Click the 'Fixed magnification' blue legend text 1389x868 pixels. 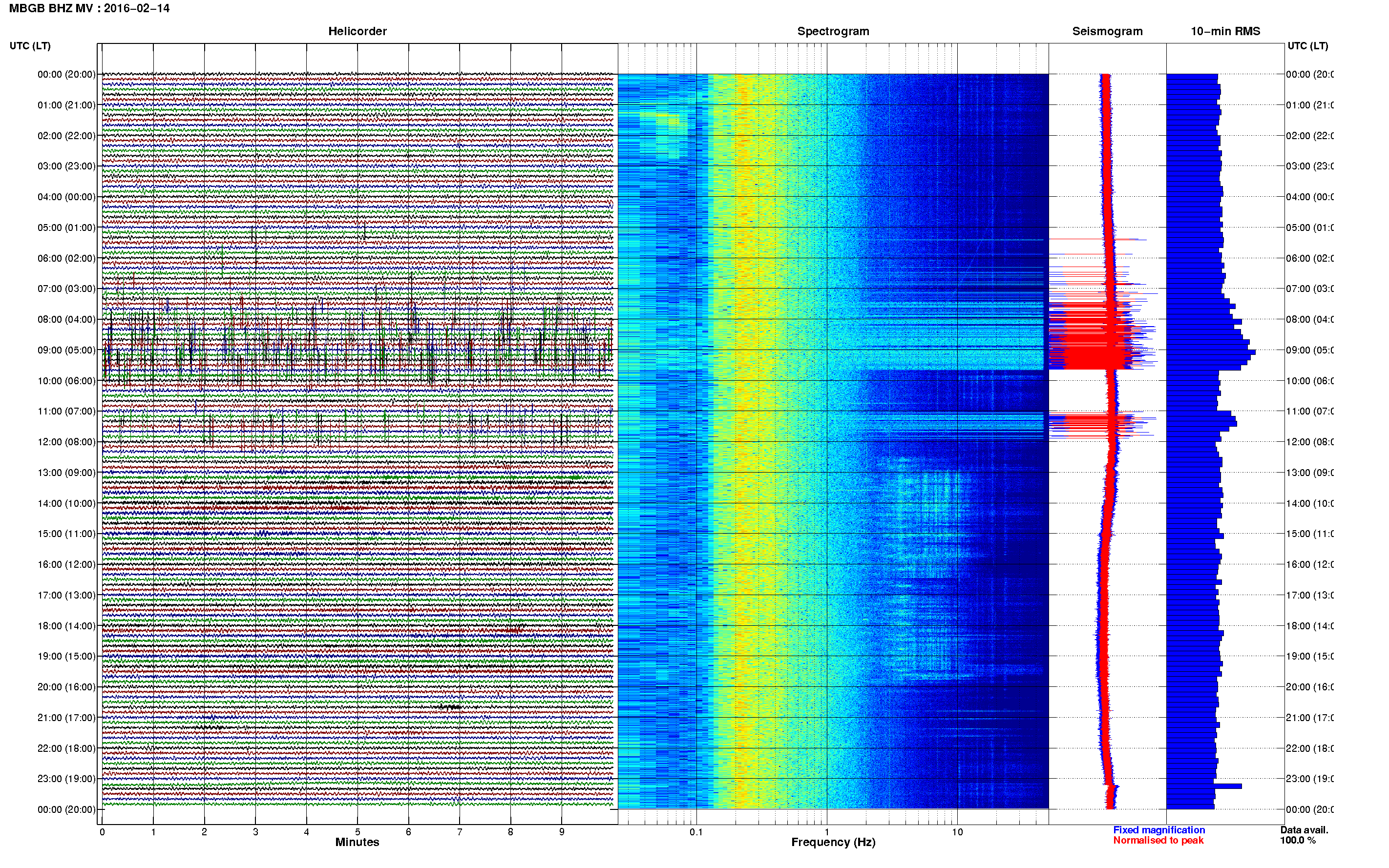(1159, 830)
